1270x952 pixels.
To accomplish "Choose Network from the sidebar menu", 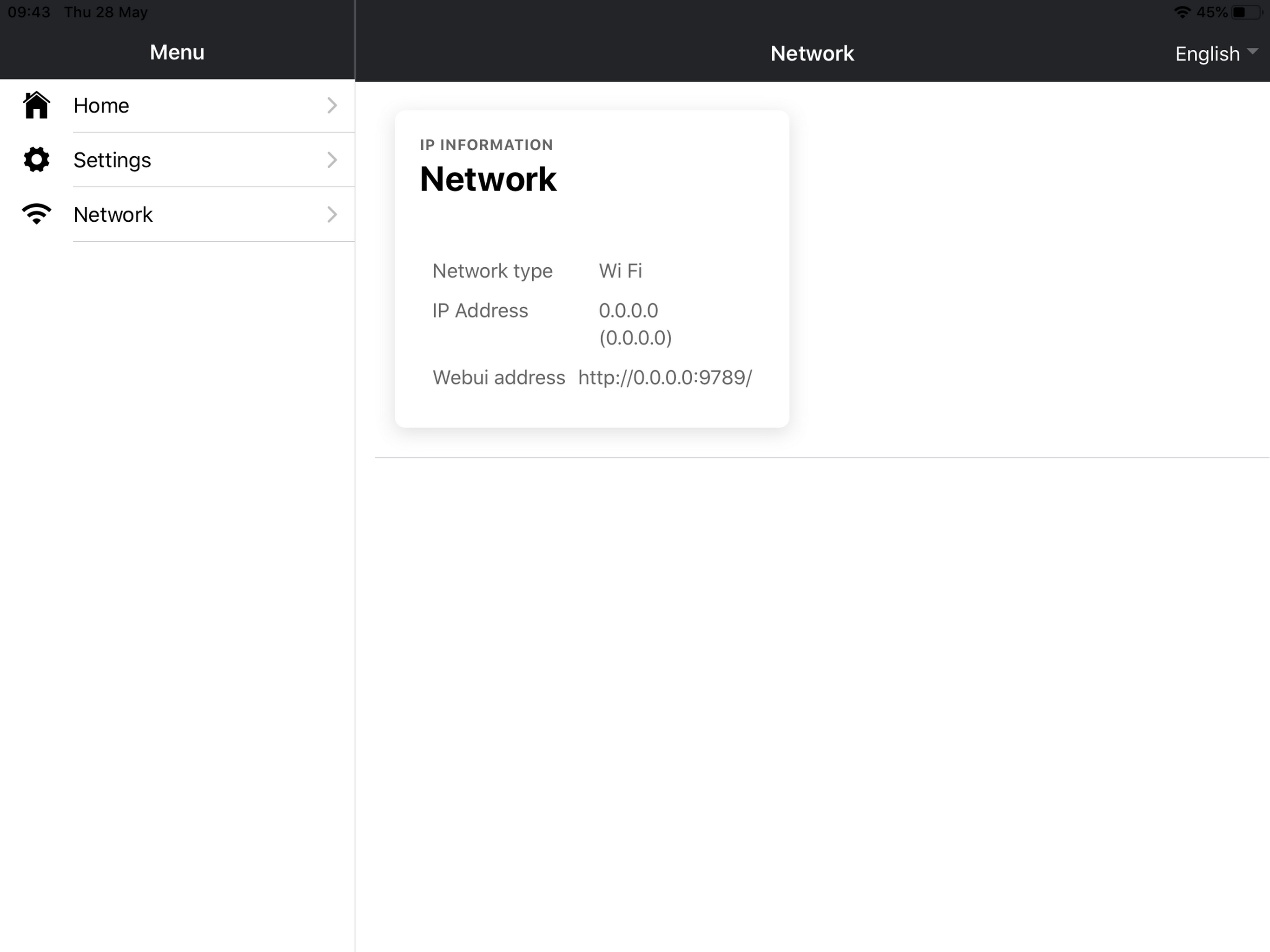I will coord(113,214).
